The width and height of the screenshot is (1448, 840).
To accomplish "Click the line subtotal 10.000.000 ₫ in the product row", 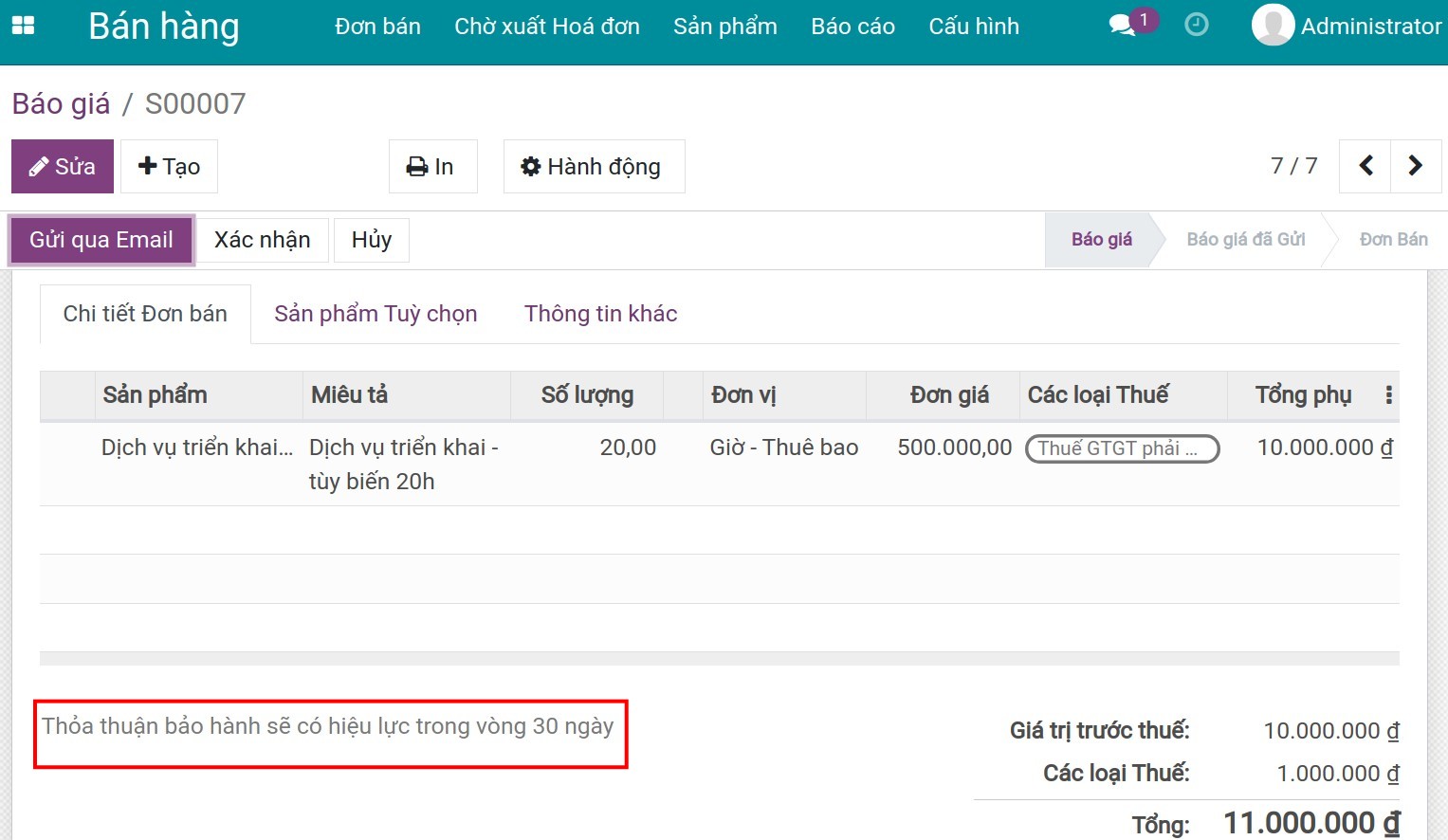I will (1325, 447).
